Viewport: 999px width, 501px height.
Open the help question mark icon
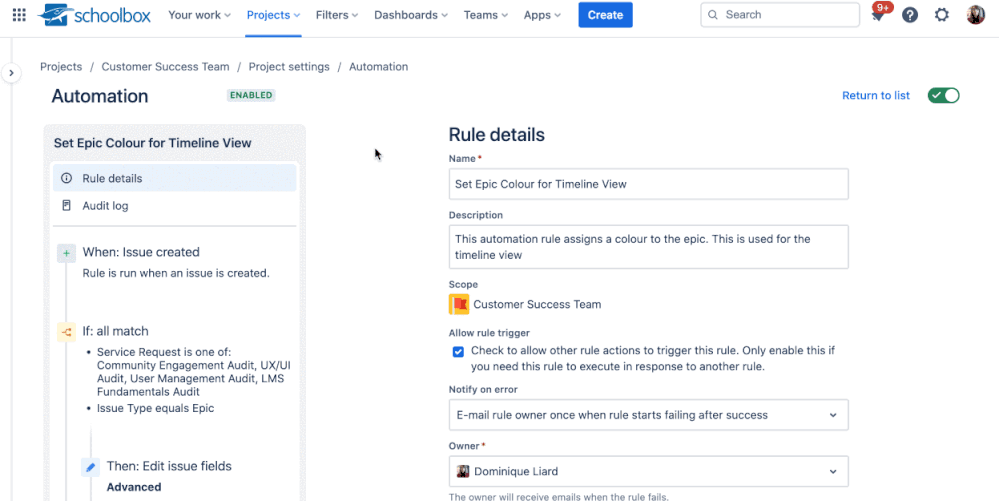coord(910,15)
